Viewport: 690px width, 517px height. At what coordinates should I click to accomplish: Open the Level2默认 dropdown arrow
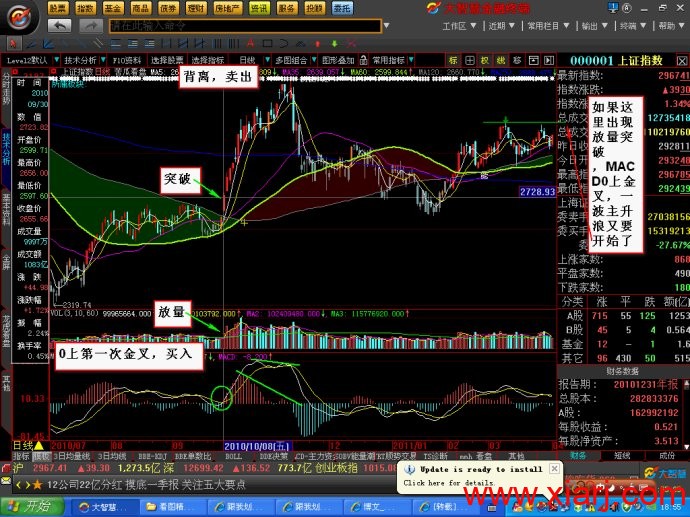tap(56, 60)
